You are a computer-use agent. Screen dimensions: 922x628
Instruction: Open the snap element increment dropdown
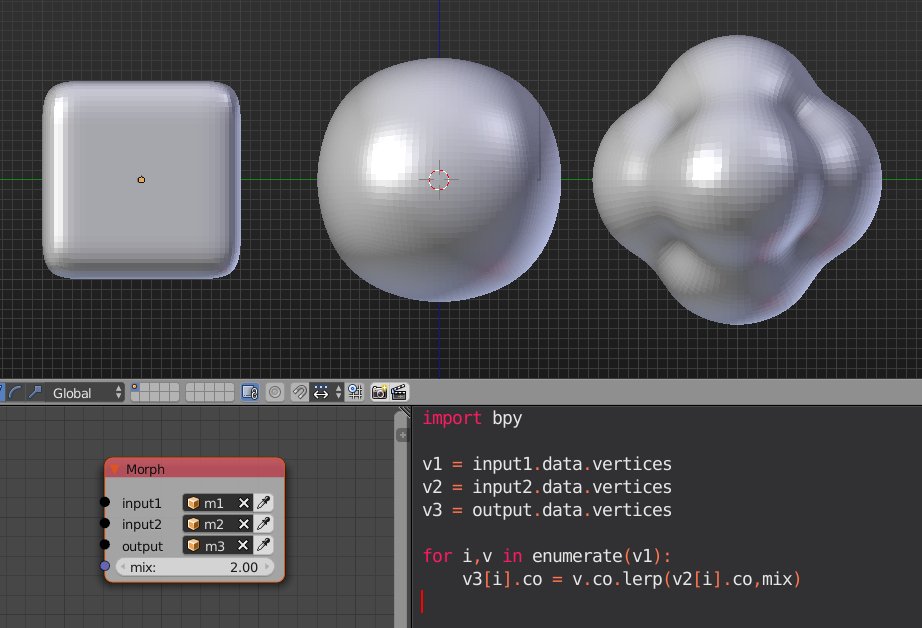tap(327, 392)
